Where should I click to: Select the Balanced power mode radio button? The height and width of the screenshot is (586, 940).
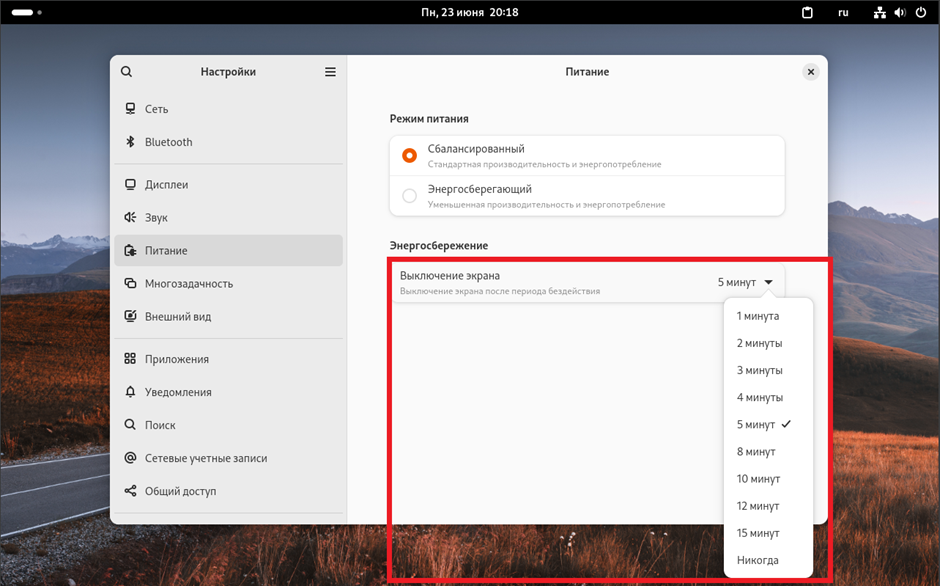pyautogui.click(x=409, y=156)
